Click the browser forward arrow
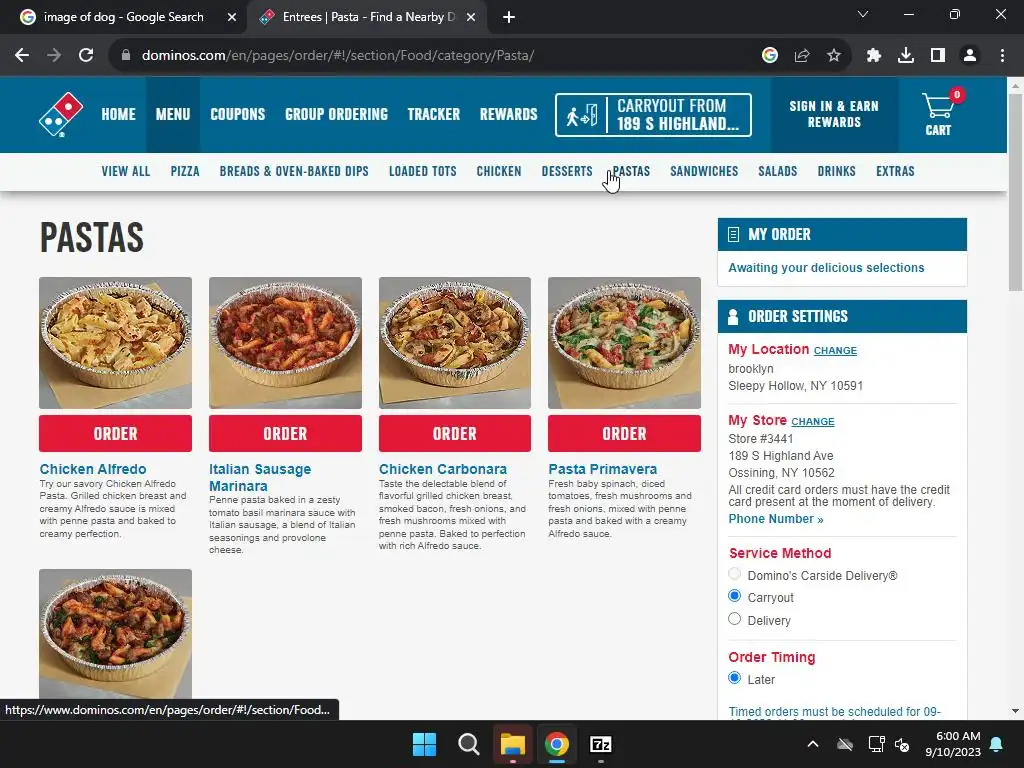Screen dimensions: 1024x768 (x=54, y=56)
